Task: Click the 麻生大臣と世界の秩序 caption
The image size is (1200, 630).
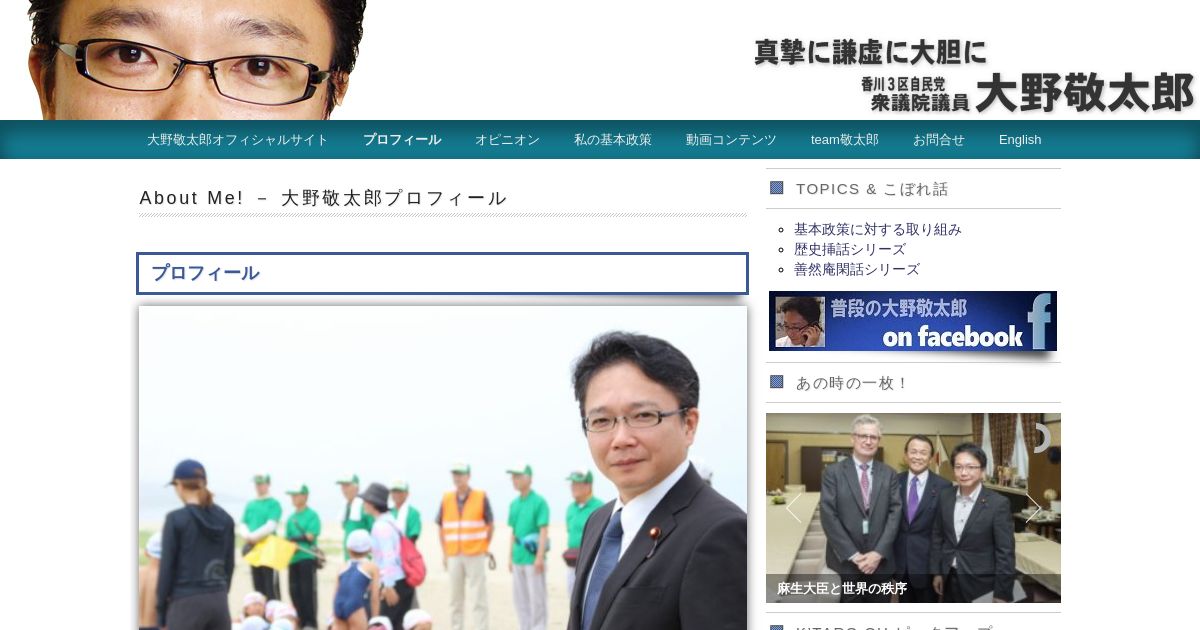Action: [842, 589]
